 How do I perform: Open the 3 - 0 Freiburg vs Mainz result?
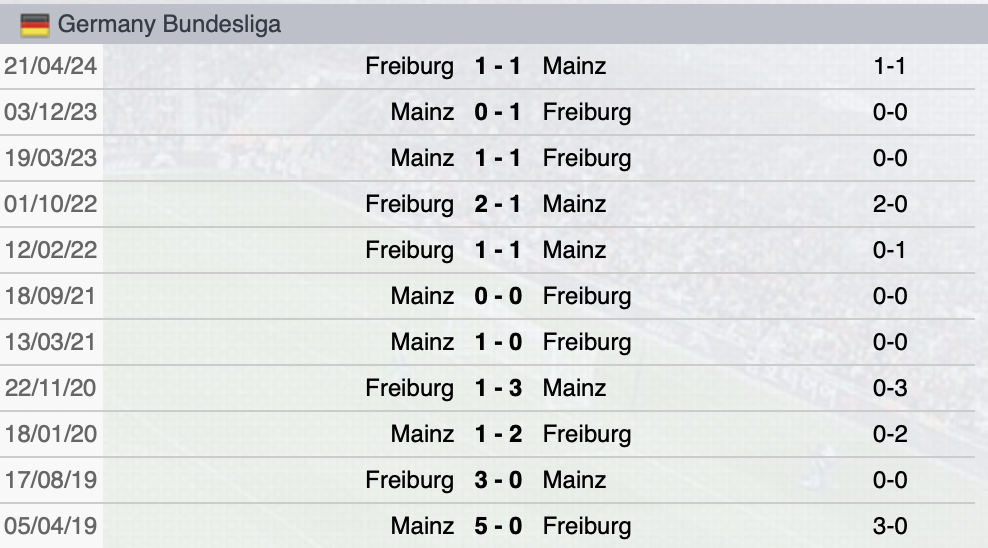pos(498,480)
